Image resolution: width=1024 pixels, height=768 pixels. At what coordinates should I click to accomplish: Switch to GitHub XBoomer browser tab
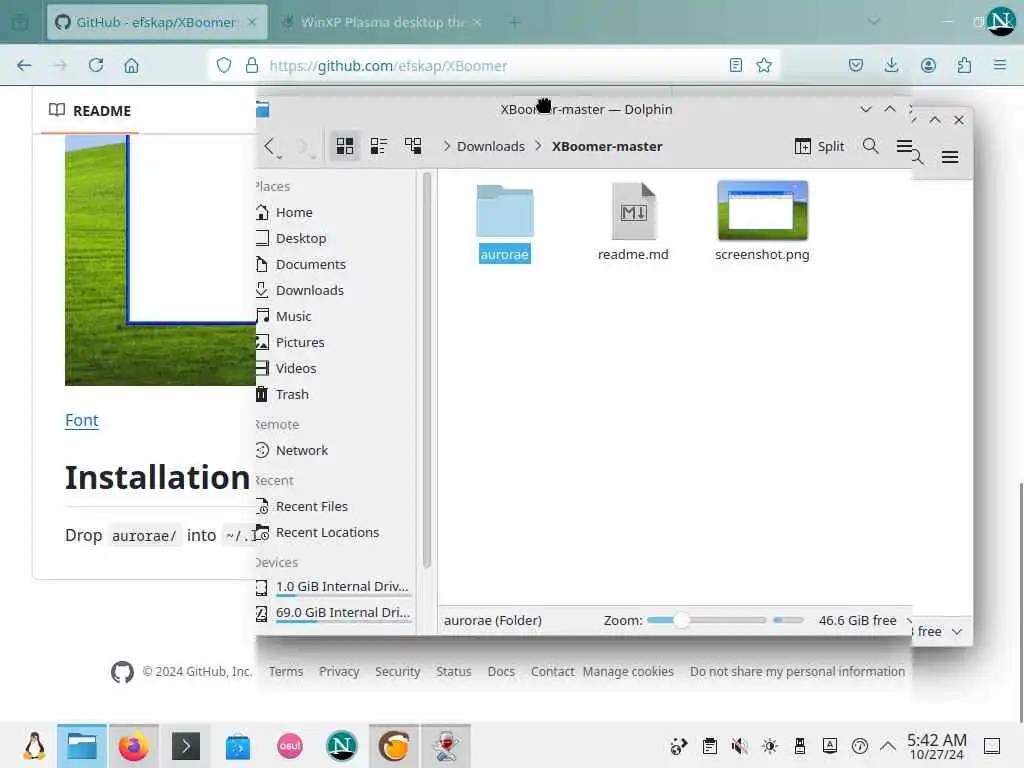click(157, 22)
